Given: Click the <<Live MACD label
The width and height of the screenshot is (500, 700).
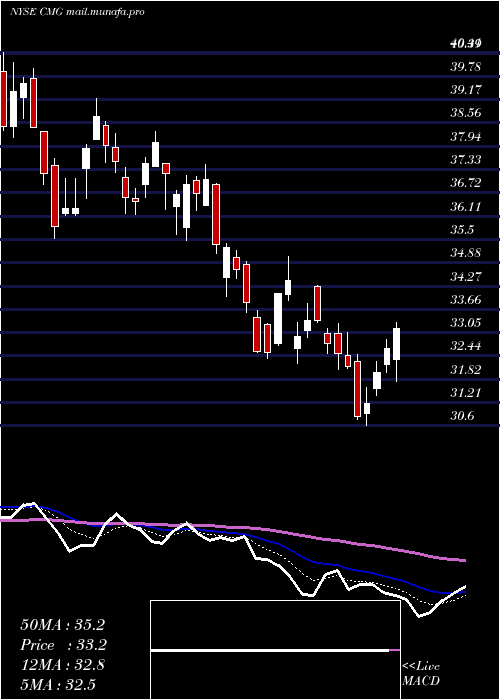Looking at the screenshot, I should tap(421, 674).
